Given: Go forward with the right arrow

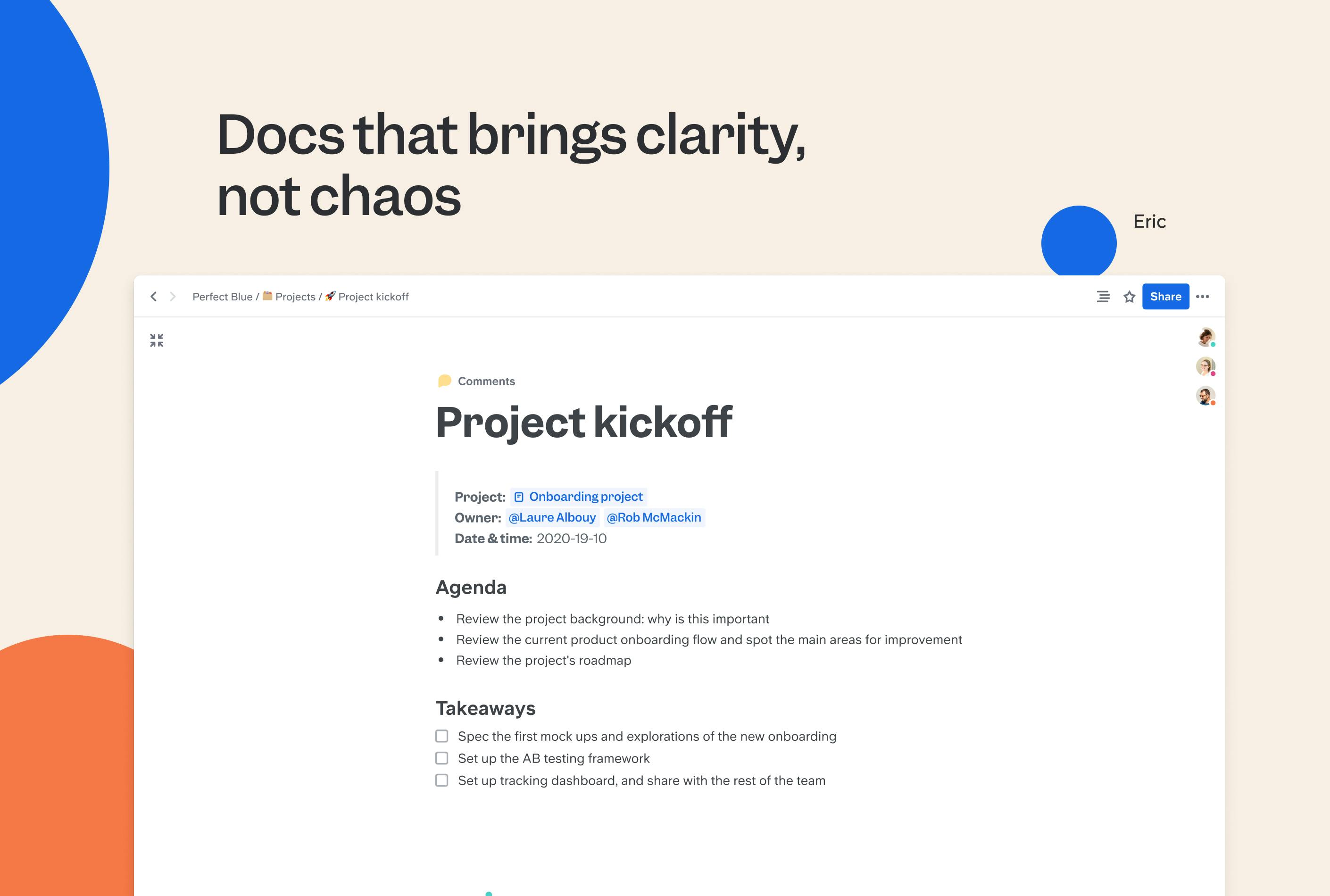Looking at the screenshot, I should tap(172, 296).
